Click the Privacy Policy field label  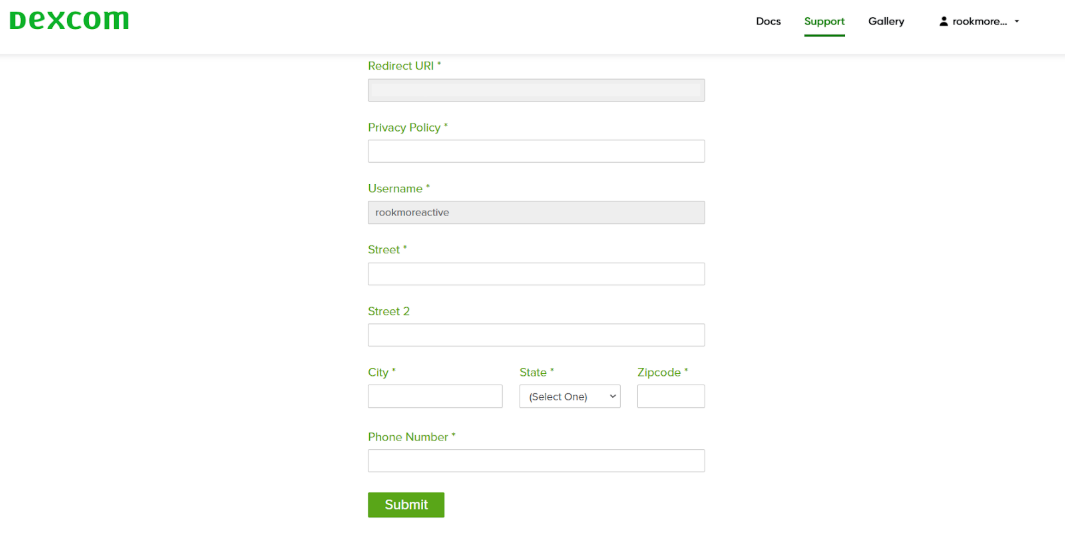coord(407,128)
